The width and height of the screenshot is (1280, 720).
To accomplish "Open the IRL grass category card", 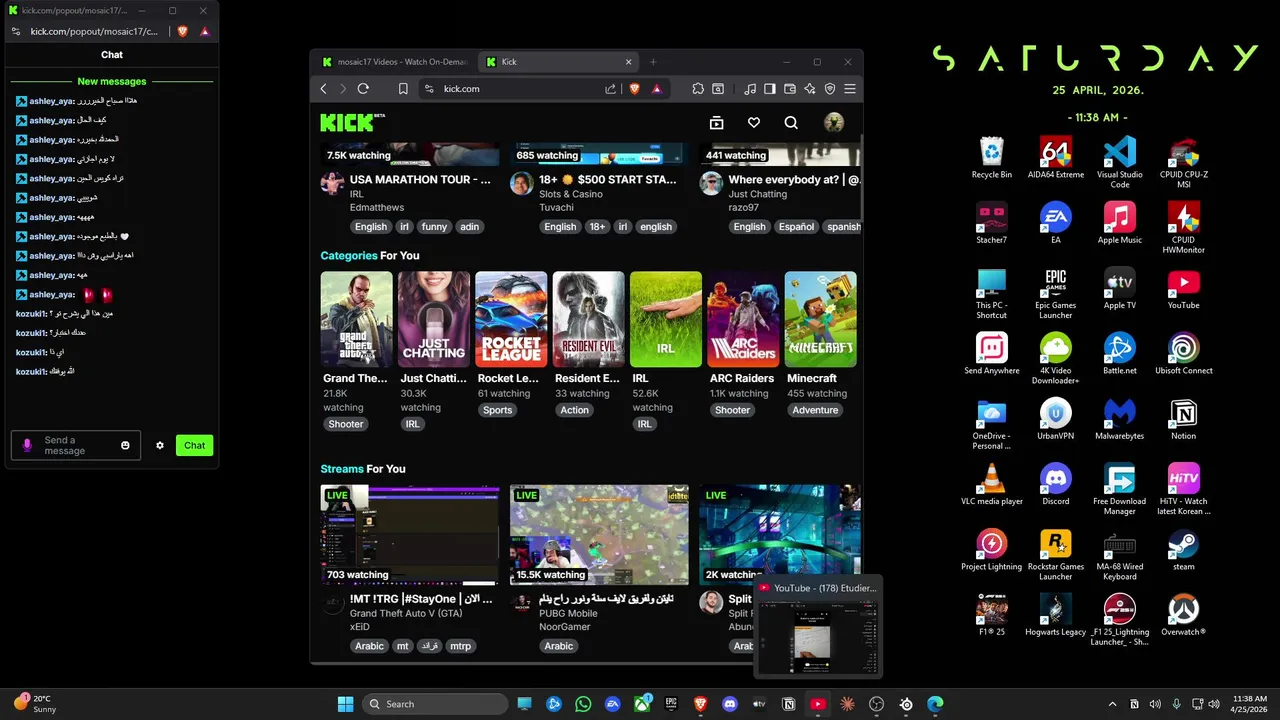I will (666, 319).
